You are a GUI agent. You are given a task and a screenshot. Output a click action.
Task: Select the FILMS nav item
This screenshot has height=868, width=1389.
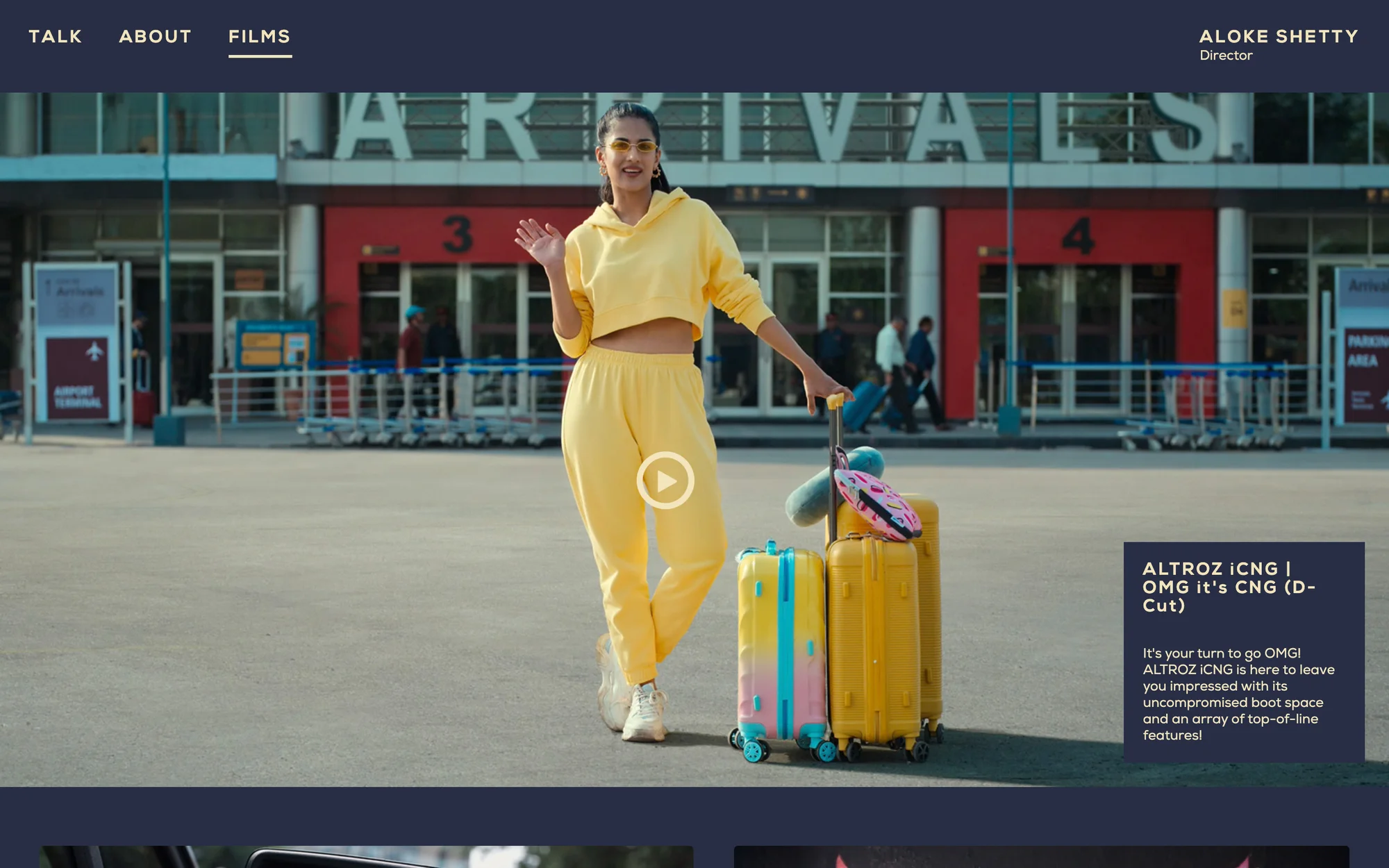(x=260, y=37)
